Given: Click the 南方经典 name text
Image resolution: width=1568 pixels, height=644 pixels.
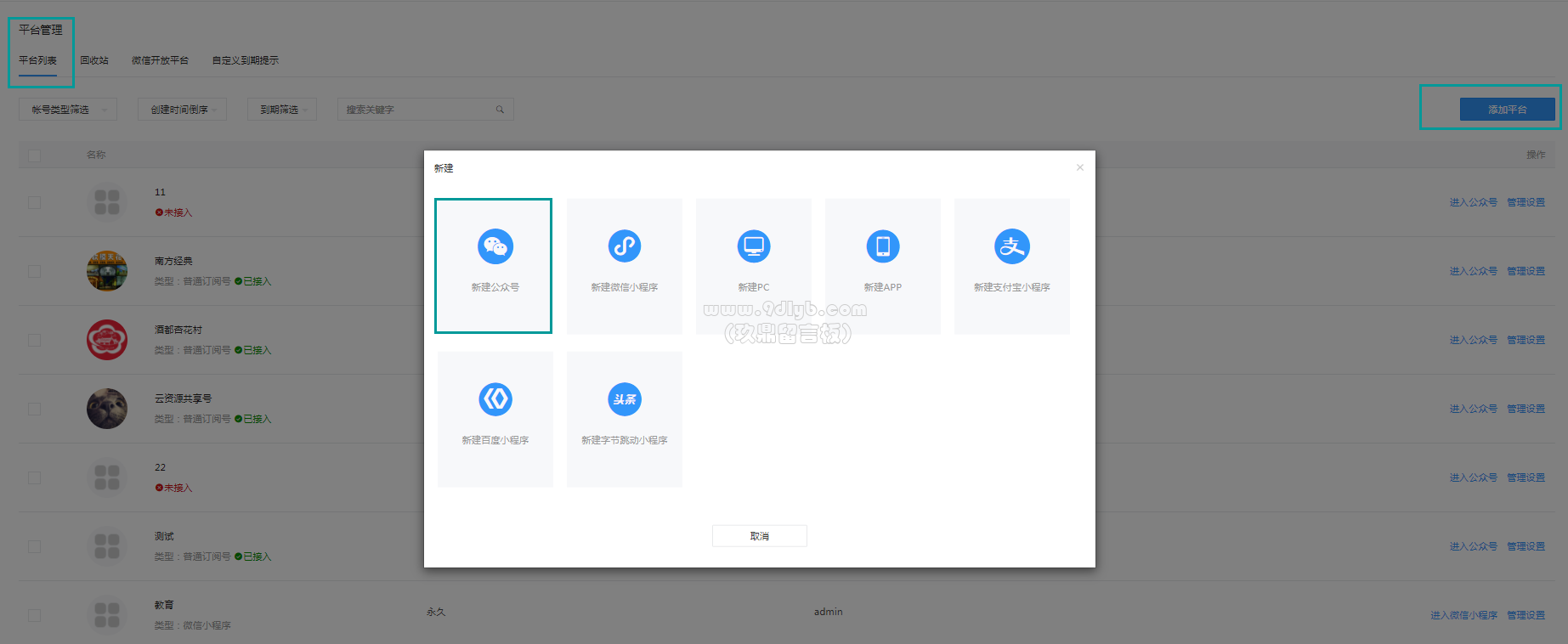Looking at the screenshot, I should tap(173, 261).
